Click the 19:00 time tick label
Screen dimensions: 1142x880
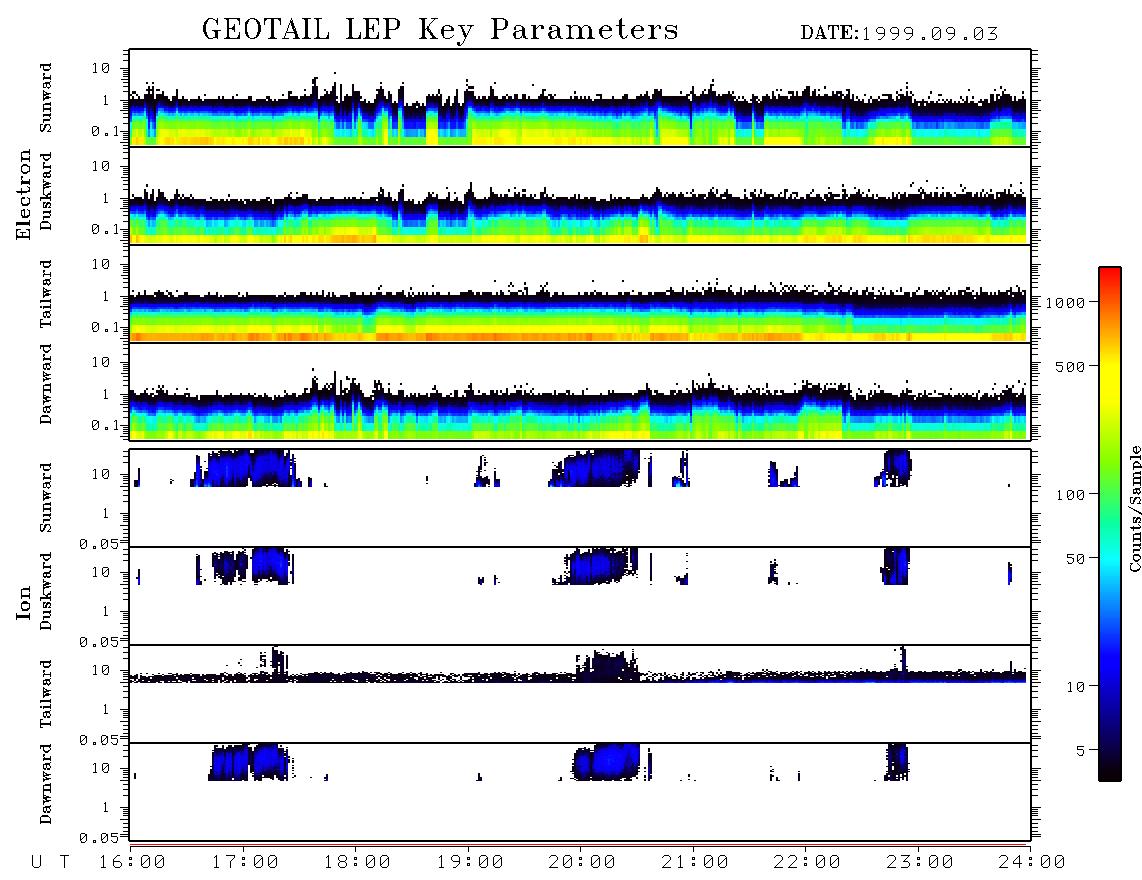(470, 863)
